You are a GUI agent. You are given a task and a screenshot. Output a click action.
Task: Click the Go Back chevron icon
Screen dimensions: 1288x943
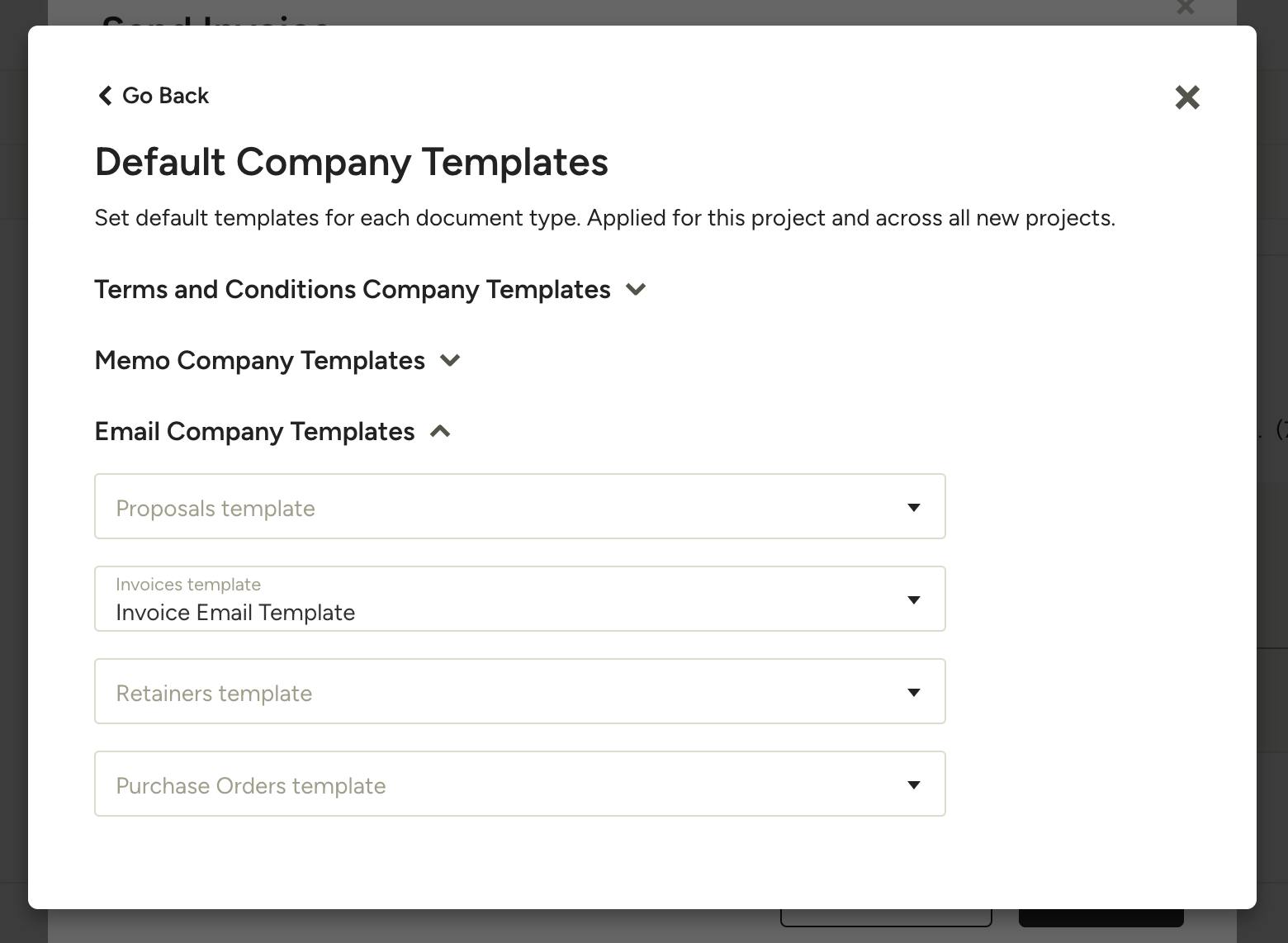coord(104,96)
